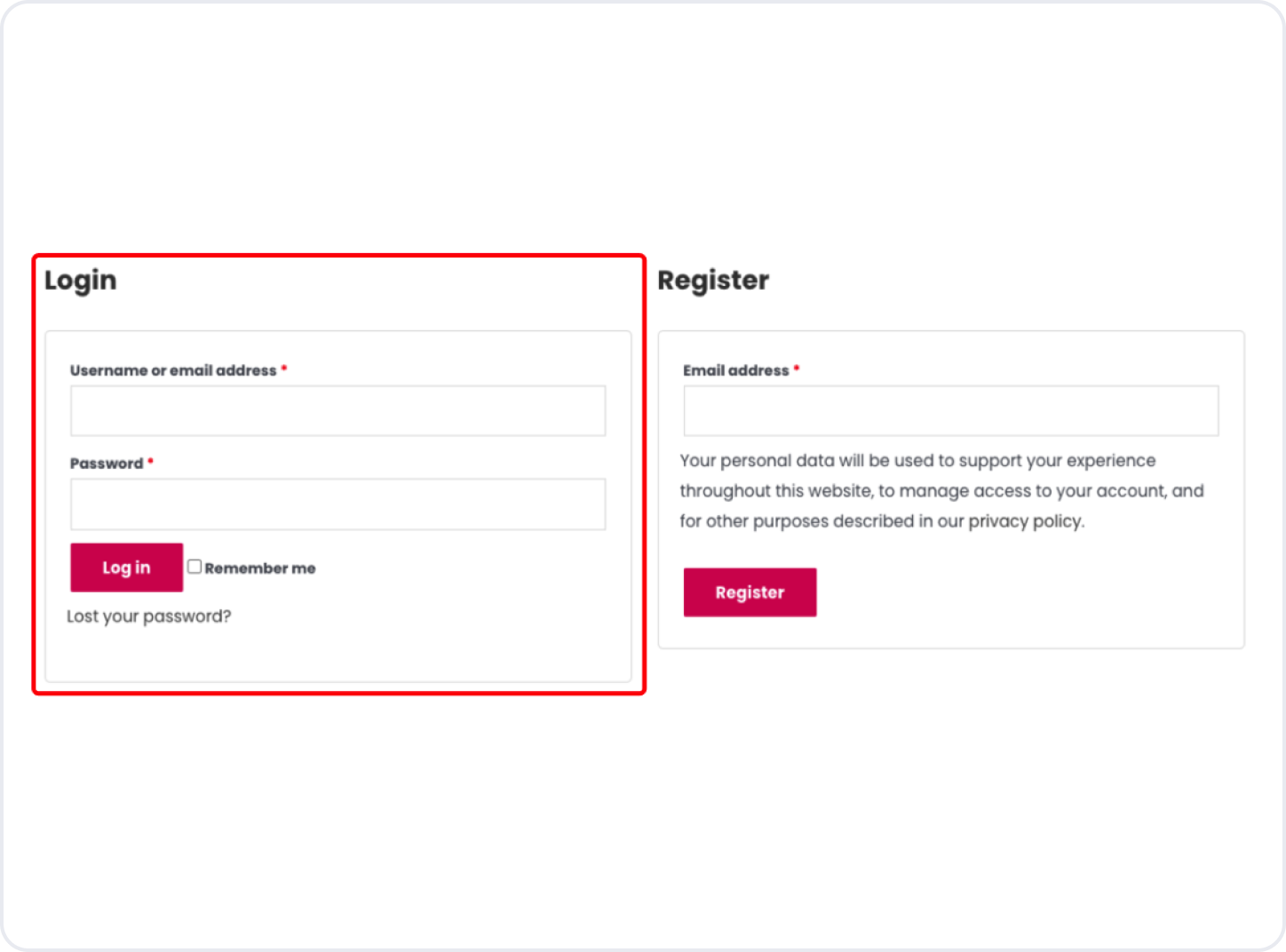Screen dimensions: 1286x952
Task: Select the Register email address input field
Action: (950, 410)
